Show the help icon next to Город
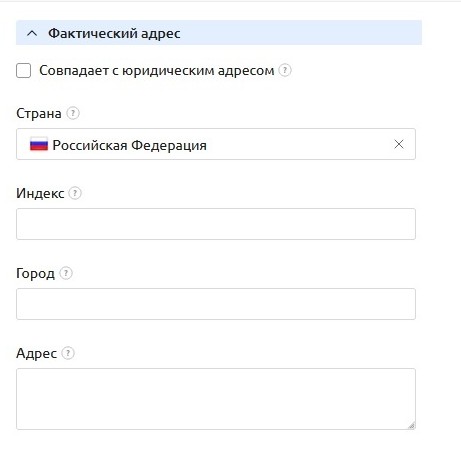Viewport: 461px width, 466px height. pyautogui.click(x=66, y=273)
